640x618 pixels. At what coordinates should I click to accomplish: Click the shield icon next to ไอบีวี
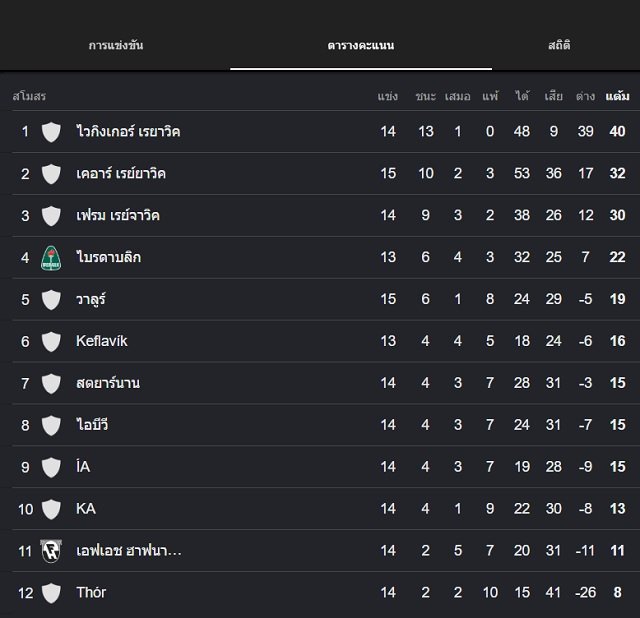[51, 425]
